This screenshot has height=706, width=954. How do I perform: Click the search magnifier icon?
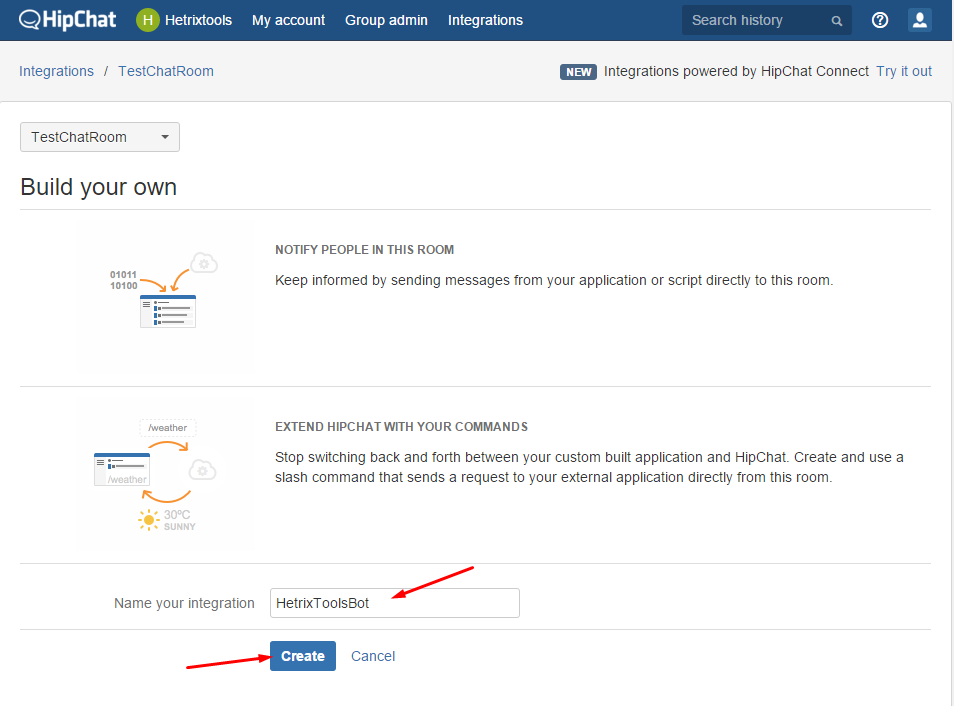tap(837, 21)
